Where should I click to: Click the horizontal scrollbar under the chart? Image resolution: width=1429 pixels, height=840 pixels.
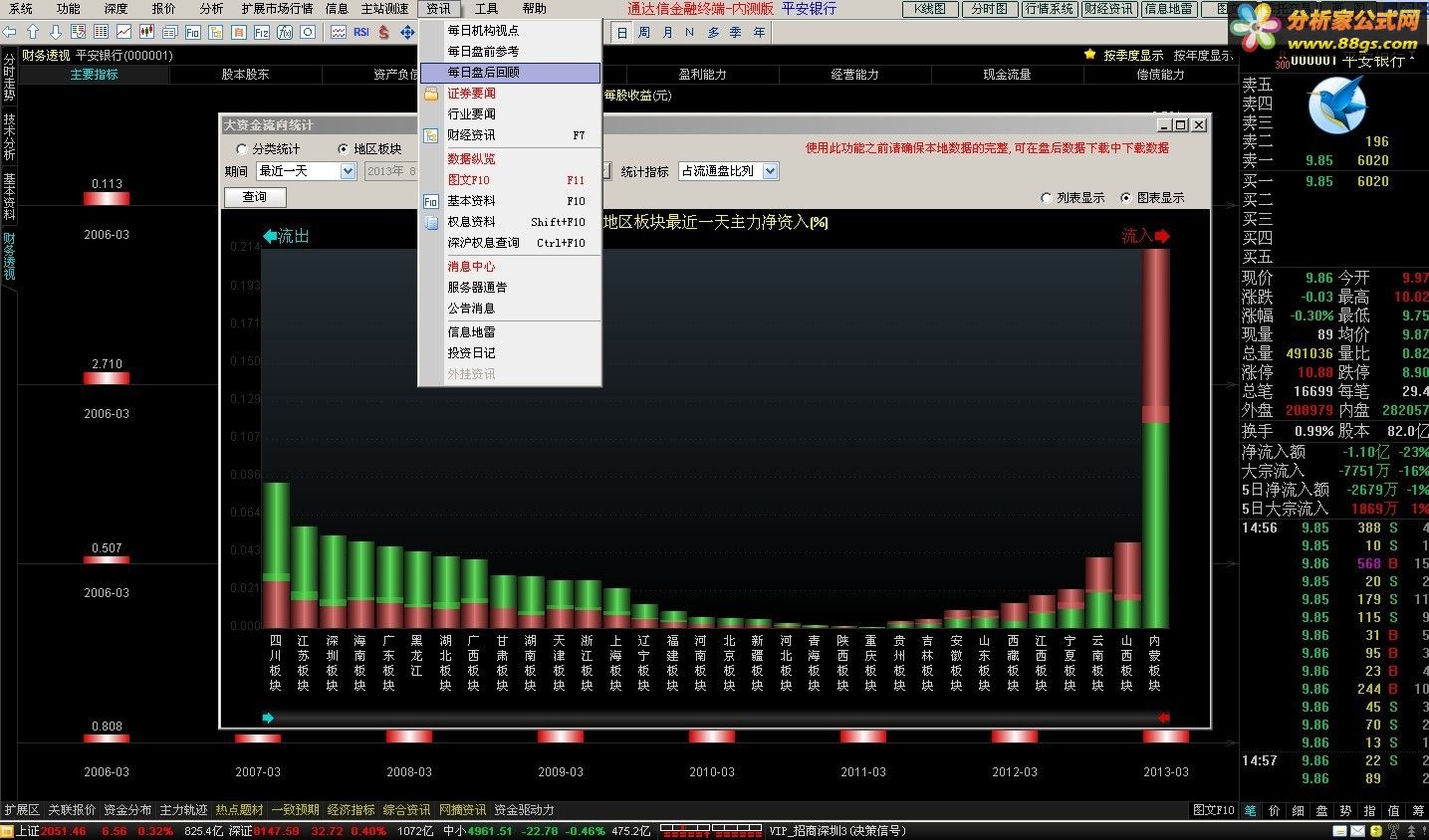click(715, 717)
